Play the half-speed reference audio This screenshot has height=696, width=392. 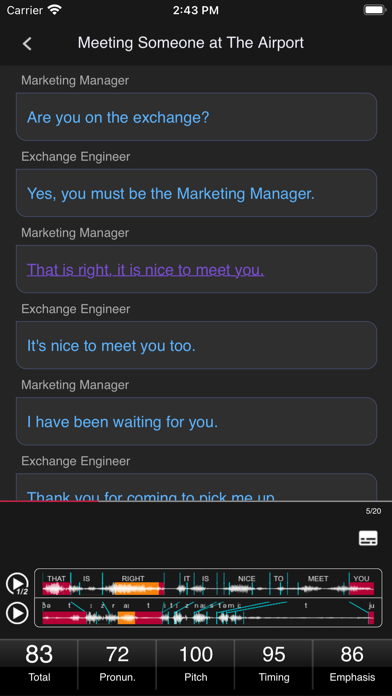tap(17, 584)
